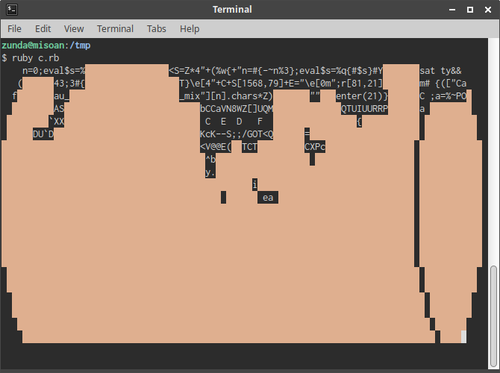
Task: Open the Terminal menu
Action: click(115, 29)
